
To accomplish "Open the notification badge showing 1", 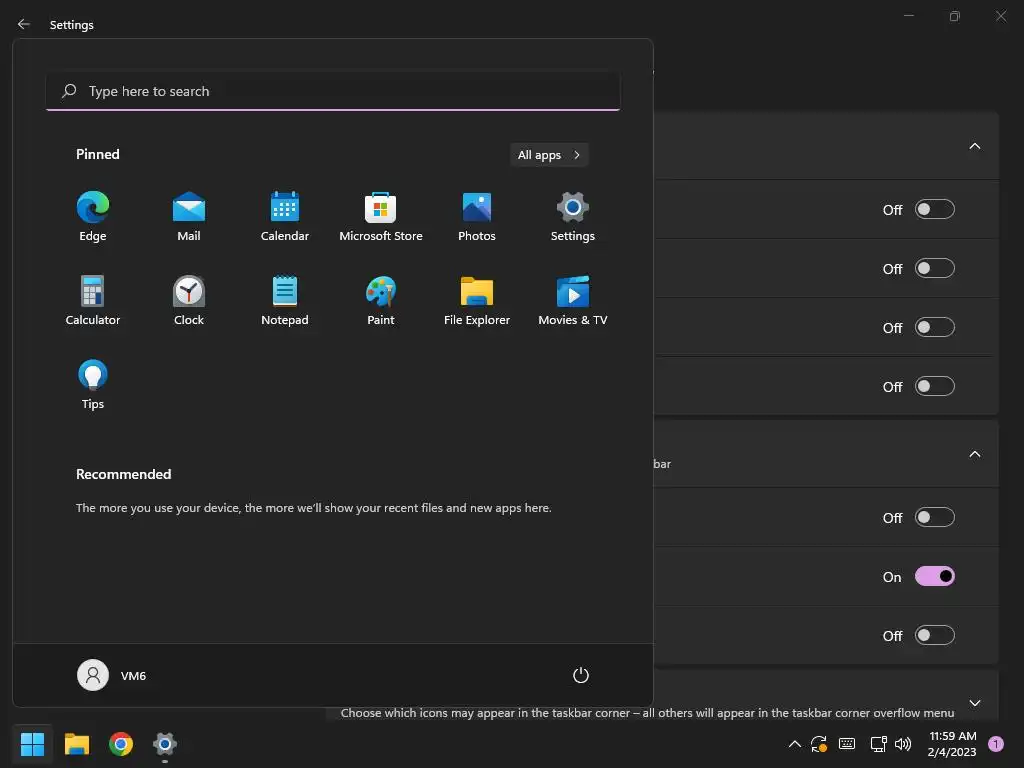I will [x=996, y=744].
